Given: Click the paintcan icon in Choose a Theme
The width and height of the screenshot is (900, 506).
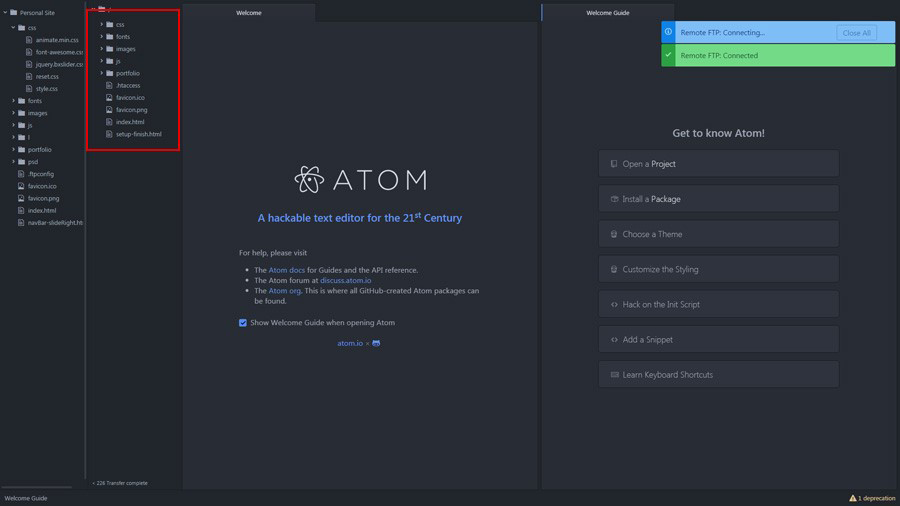Looking at the screenshot, I should pyautogui.click(x=614, y=234).
